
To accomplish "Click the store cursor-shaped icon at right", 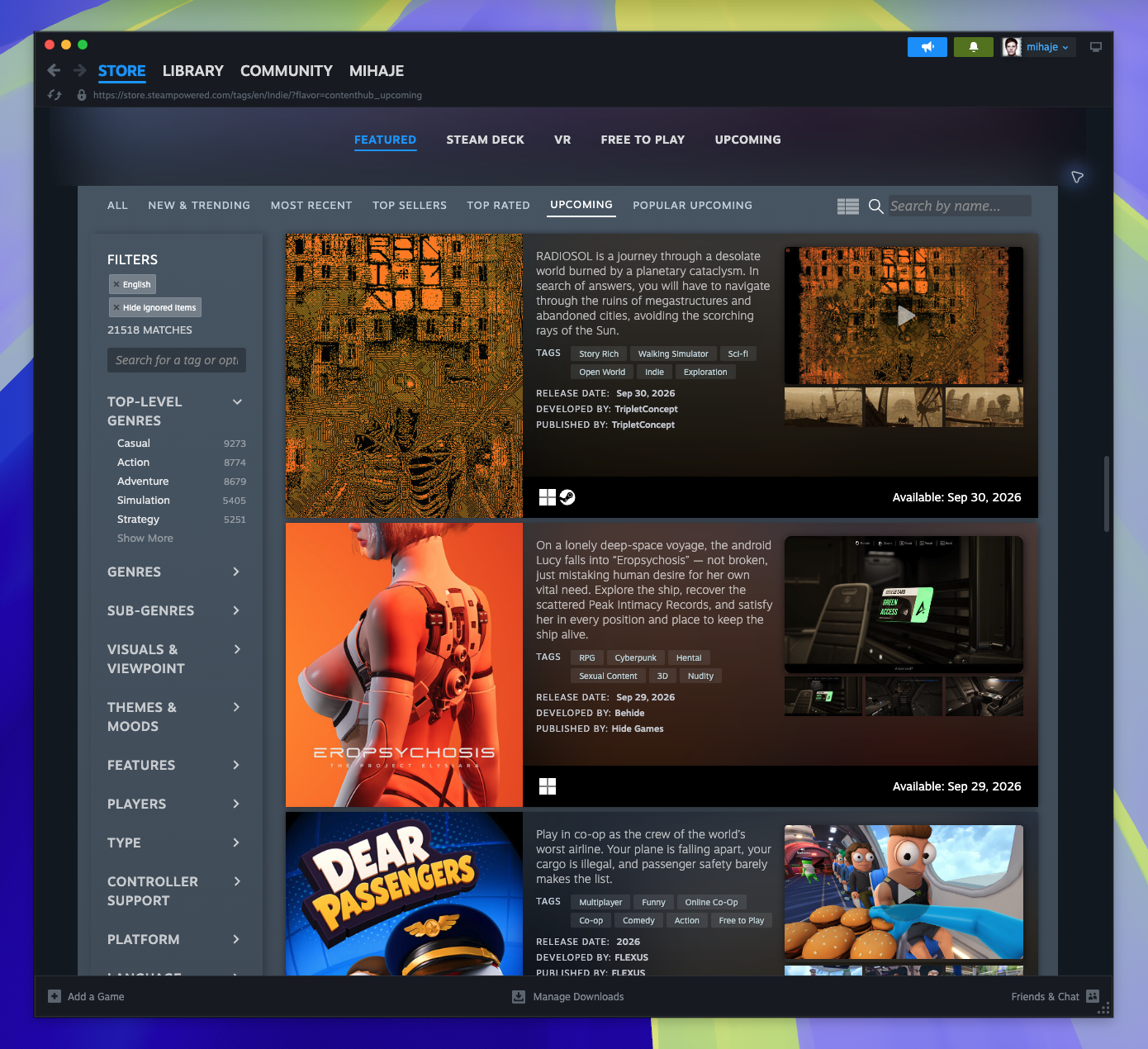I will click(x=1077, y=177).
